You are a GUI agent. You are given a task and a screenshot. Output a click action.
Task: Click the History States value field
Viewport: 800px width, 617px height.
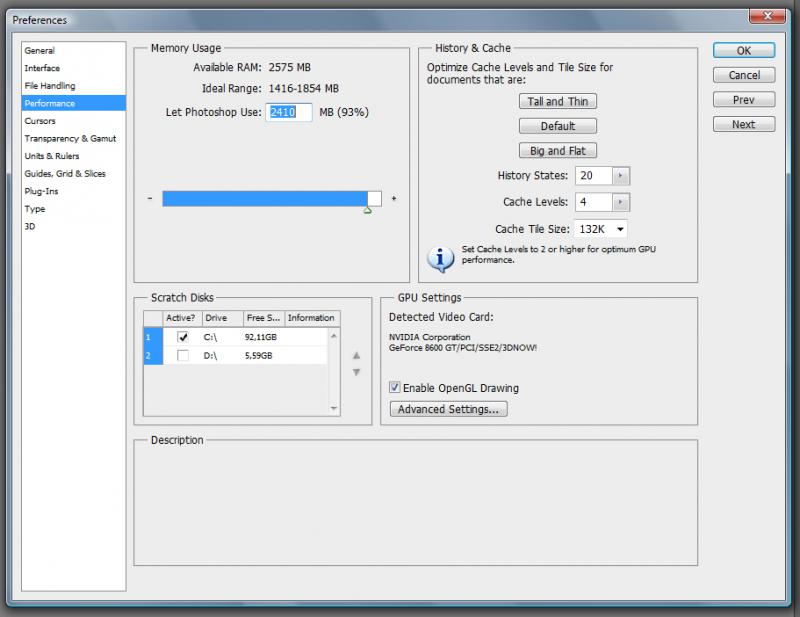coord(593,176)
